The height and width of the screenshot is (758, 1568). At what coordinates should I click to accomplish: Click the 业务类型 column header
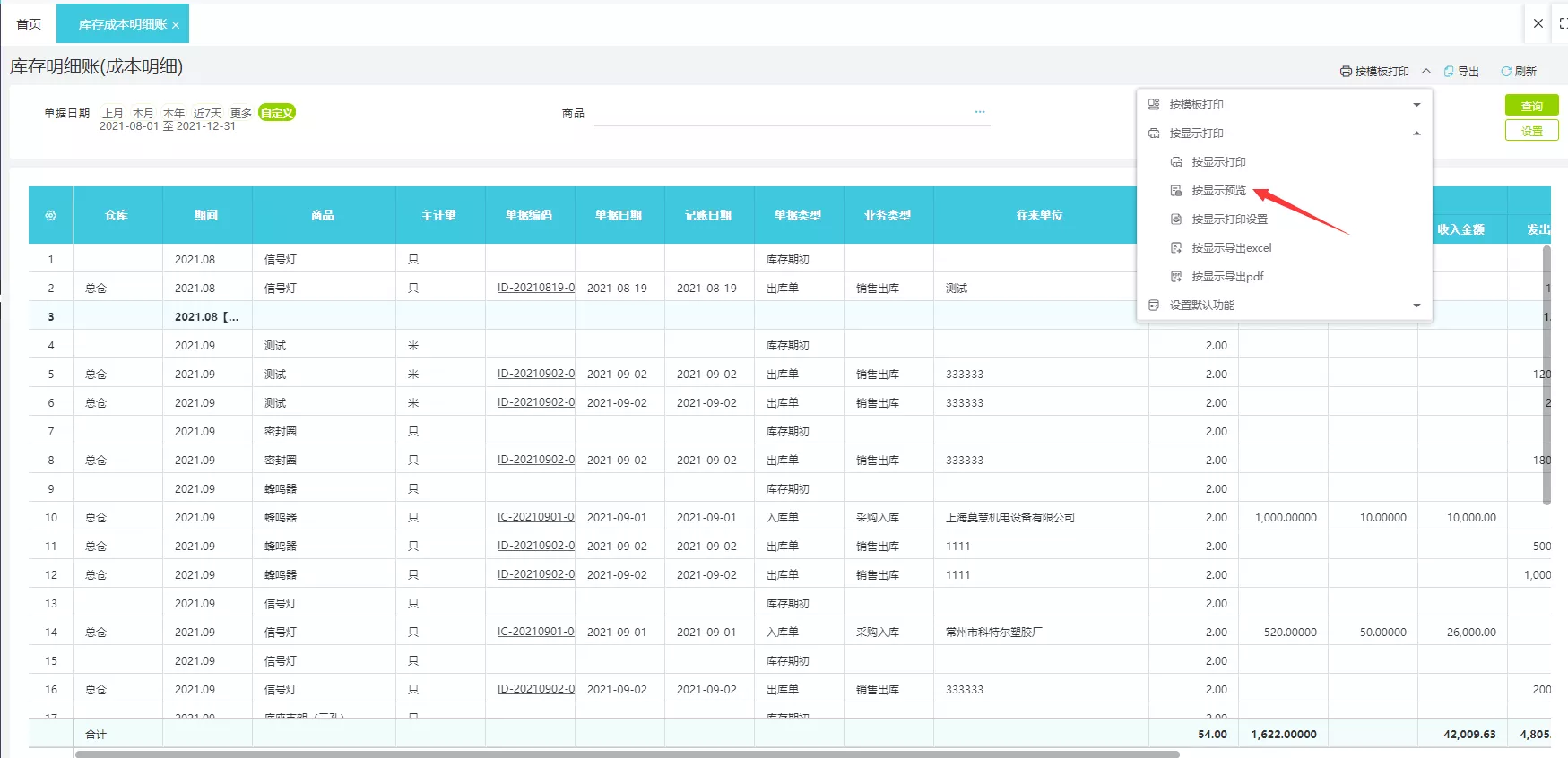888,215
